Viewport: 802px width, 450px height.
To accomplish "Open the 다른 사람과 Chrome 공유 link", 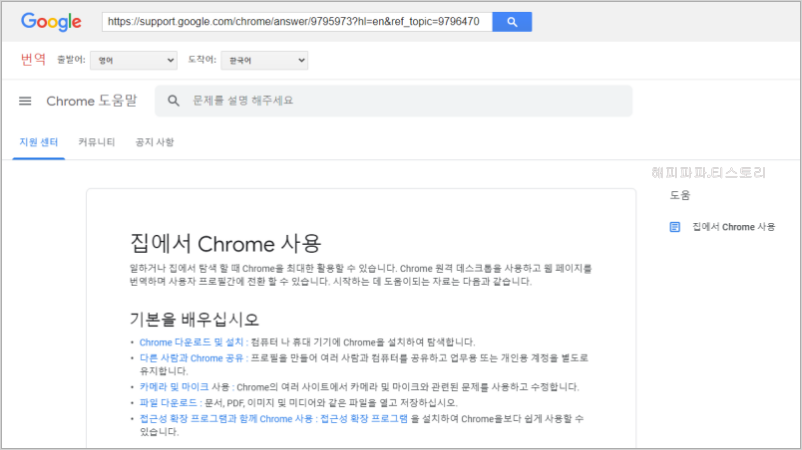I will click(191, 358).
